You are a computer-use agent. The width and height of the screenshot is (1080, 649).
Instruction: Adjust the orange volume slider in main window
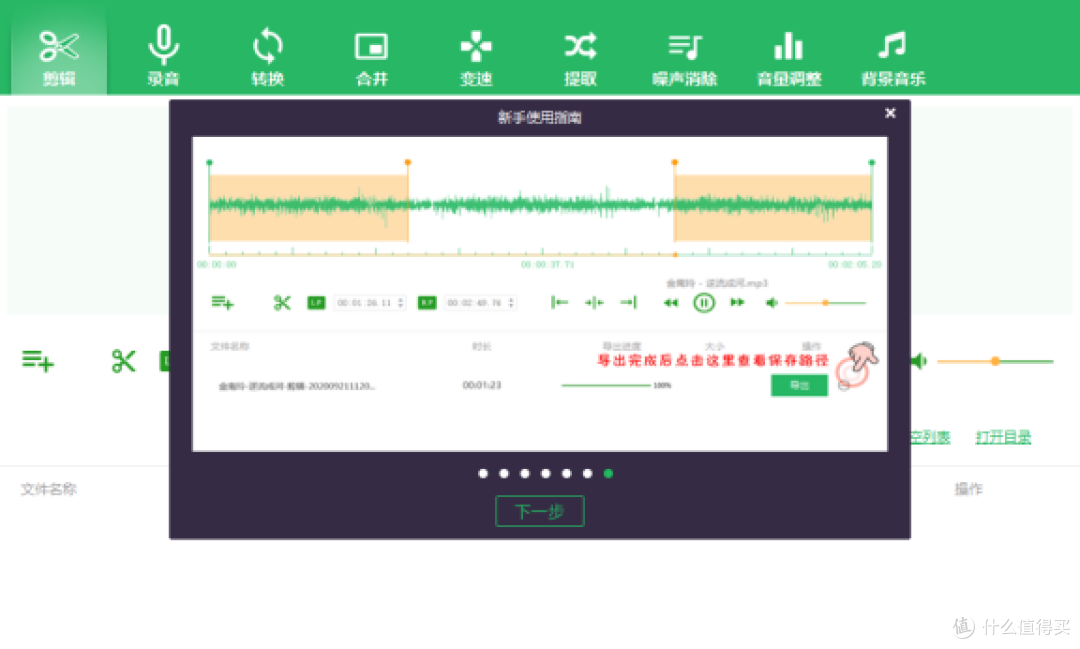pyautogui.click(x=995, y=361)
